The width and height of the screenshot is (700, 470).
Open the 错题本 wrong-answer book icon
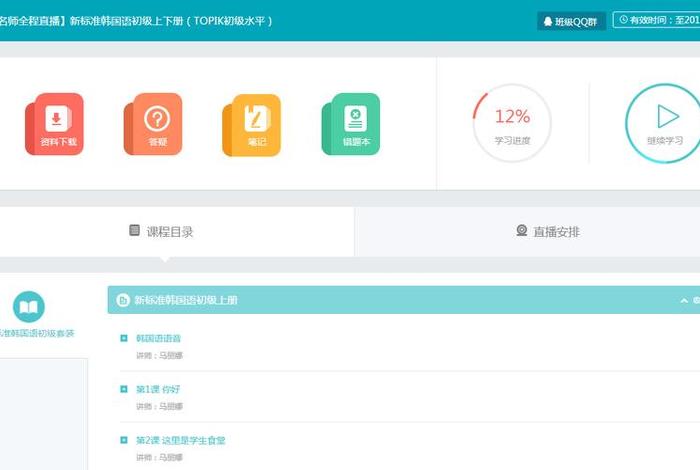coord(351,124)
